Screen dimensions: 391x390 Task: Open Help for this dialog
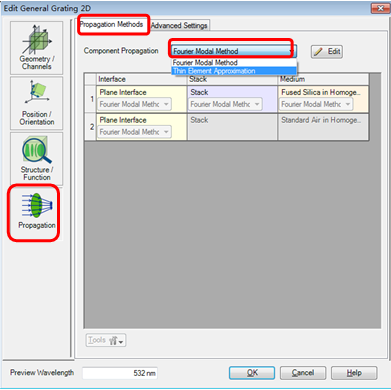[354, 373]
